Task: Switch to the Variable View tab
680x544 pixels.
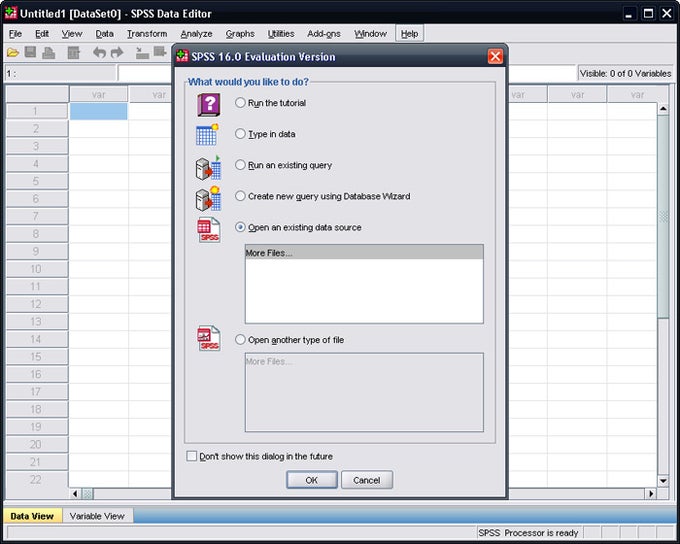Action: coord(97,516)
